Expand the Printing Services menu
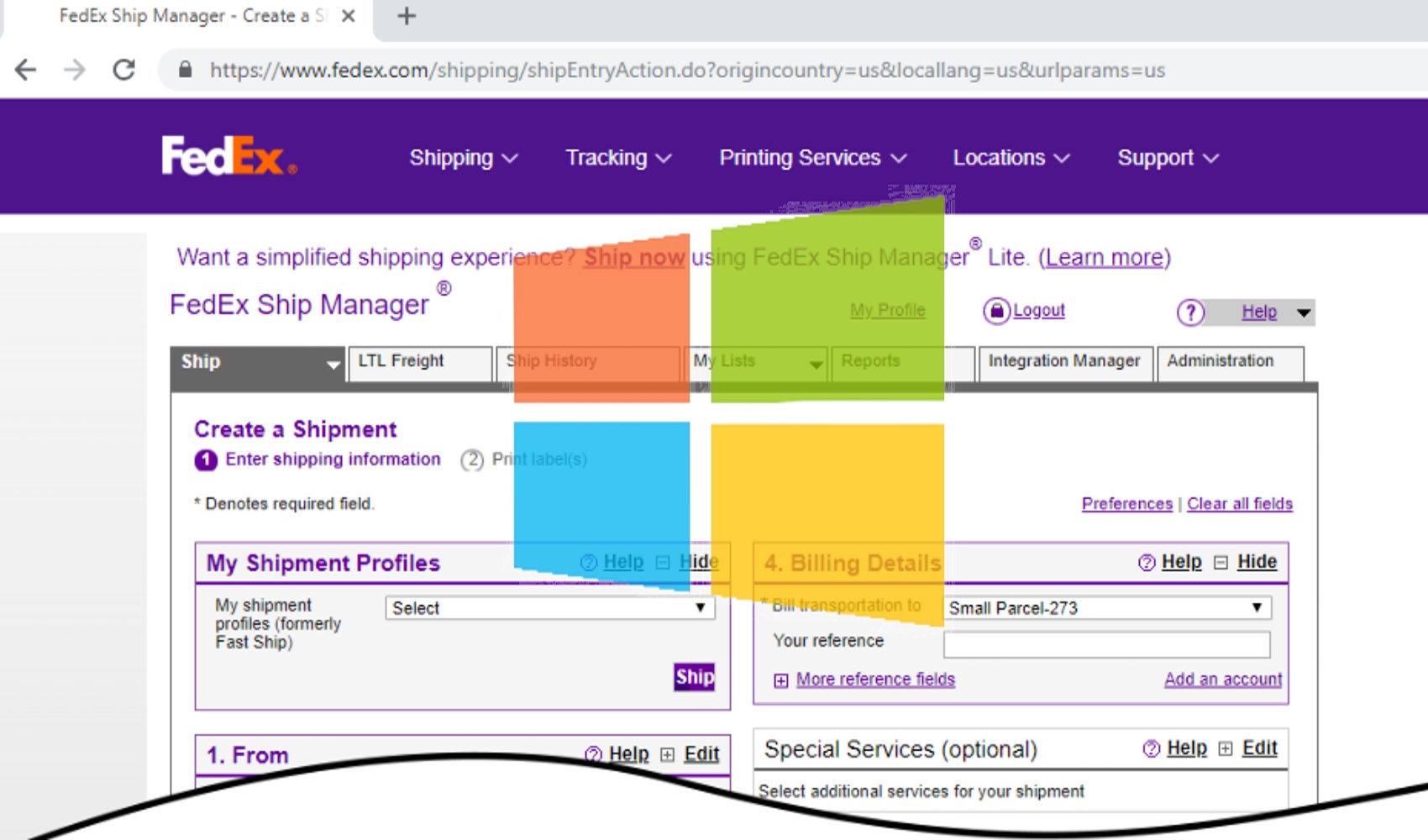Image resolution: width=1428 pixels, height=840 pixels. 813,157
